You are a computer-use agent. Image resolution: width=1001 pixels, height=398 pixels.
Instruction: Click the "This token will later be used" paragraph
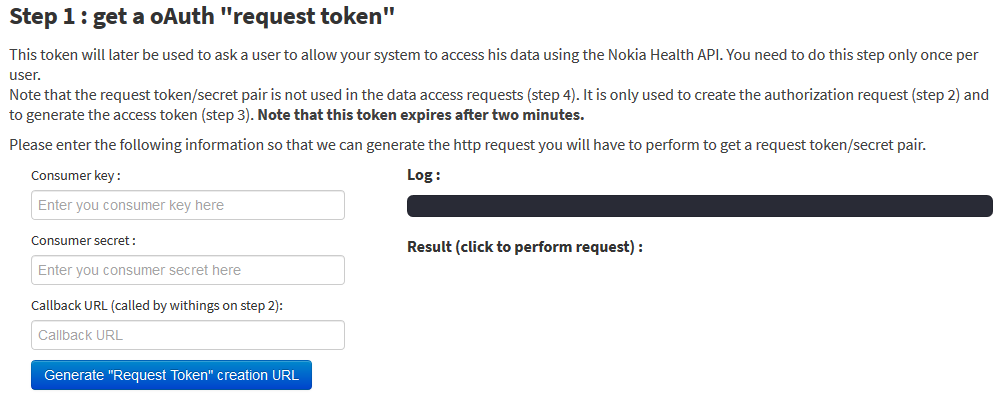click(493, 65)
